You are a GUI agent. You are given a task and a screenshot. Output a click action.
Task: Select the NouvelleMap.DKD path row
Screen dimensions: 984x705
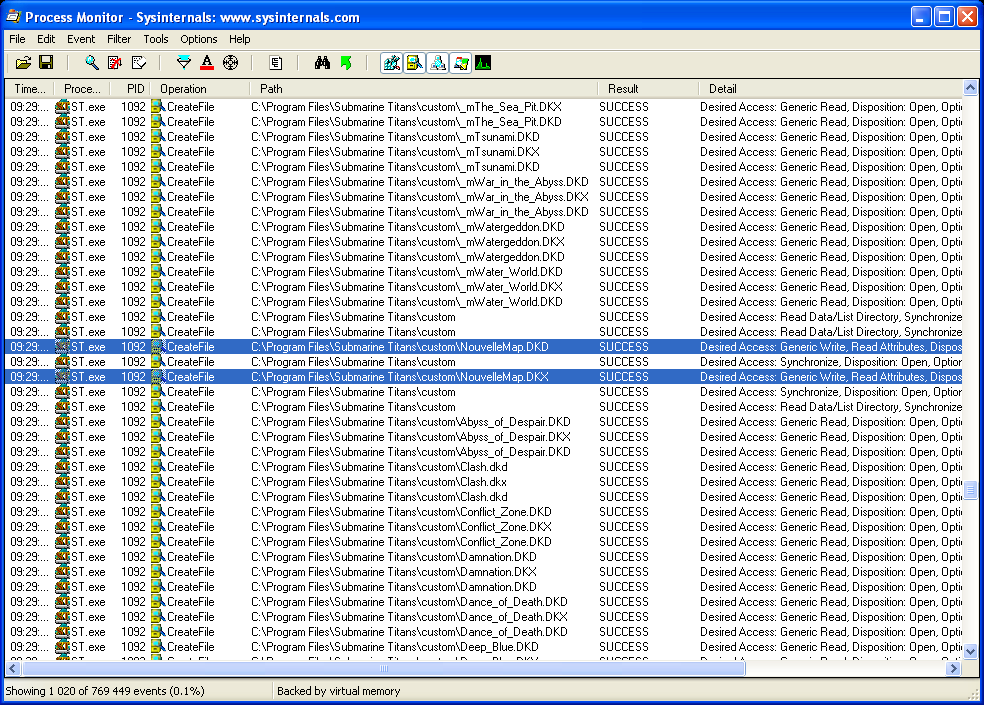[483, 347]
